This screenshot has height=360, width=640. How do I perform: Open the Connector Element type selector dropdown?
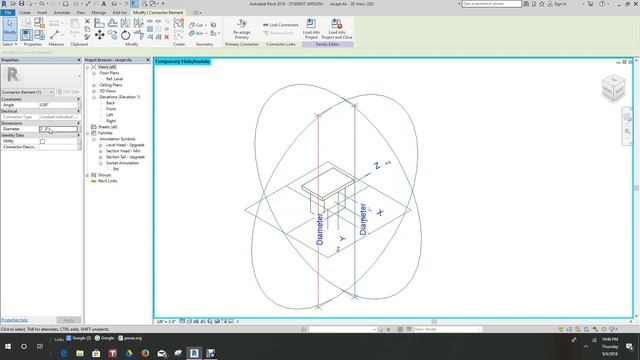point(27,92)
